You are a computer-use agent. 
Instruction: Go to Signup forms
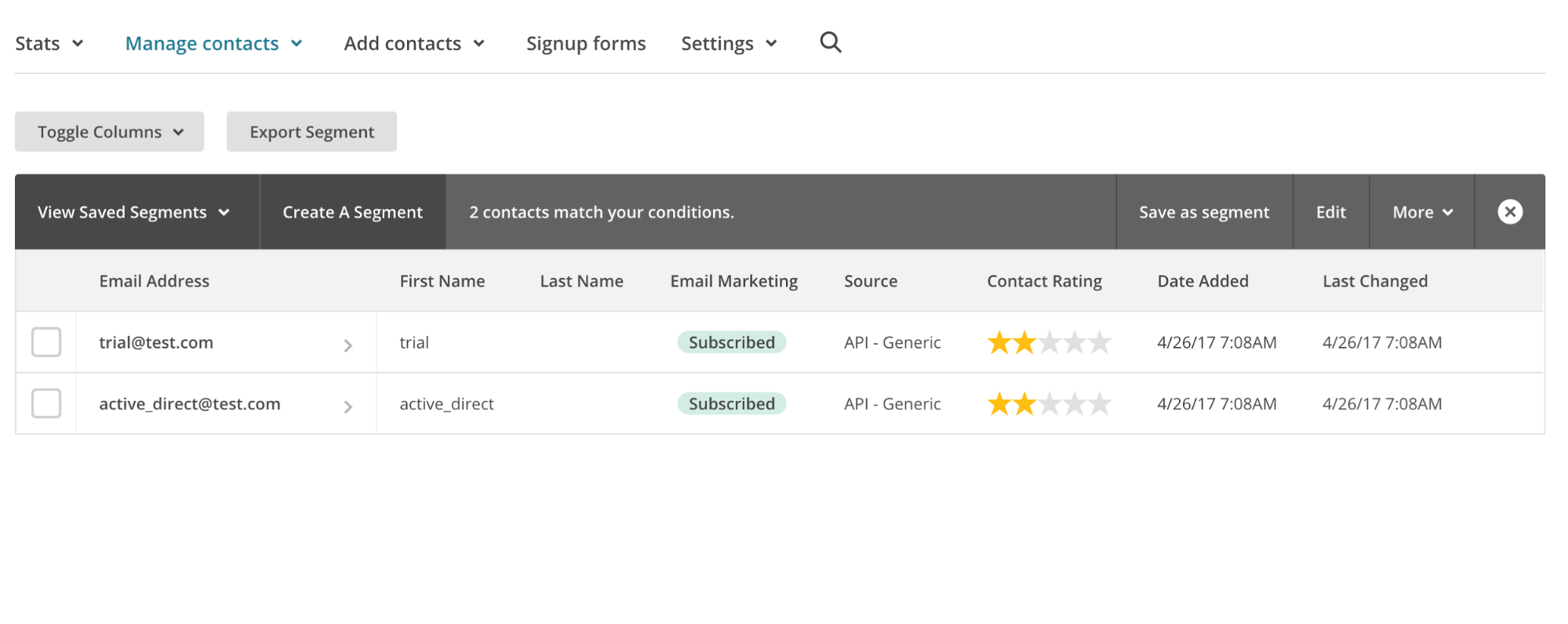[585, 44]
